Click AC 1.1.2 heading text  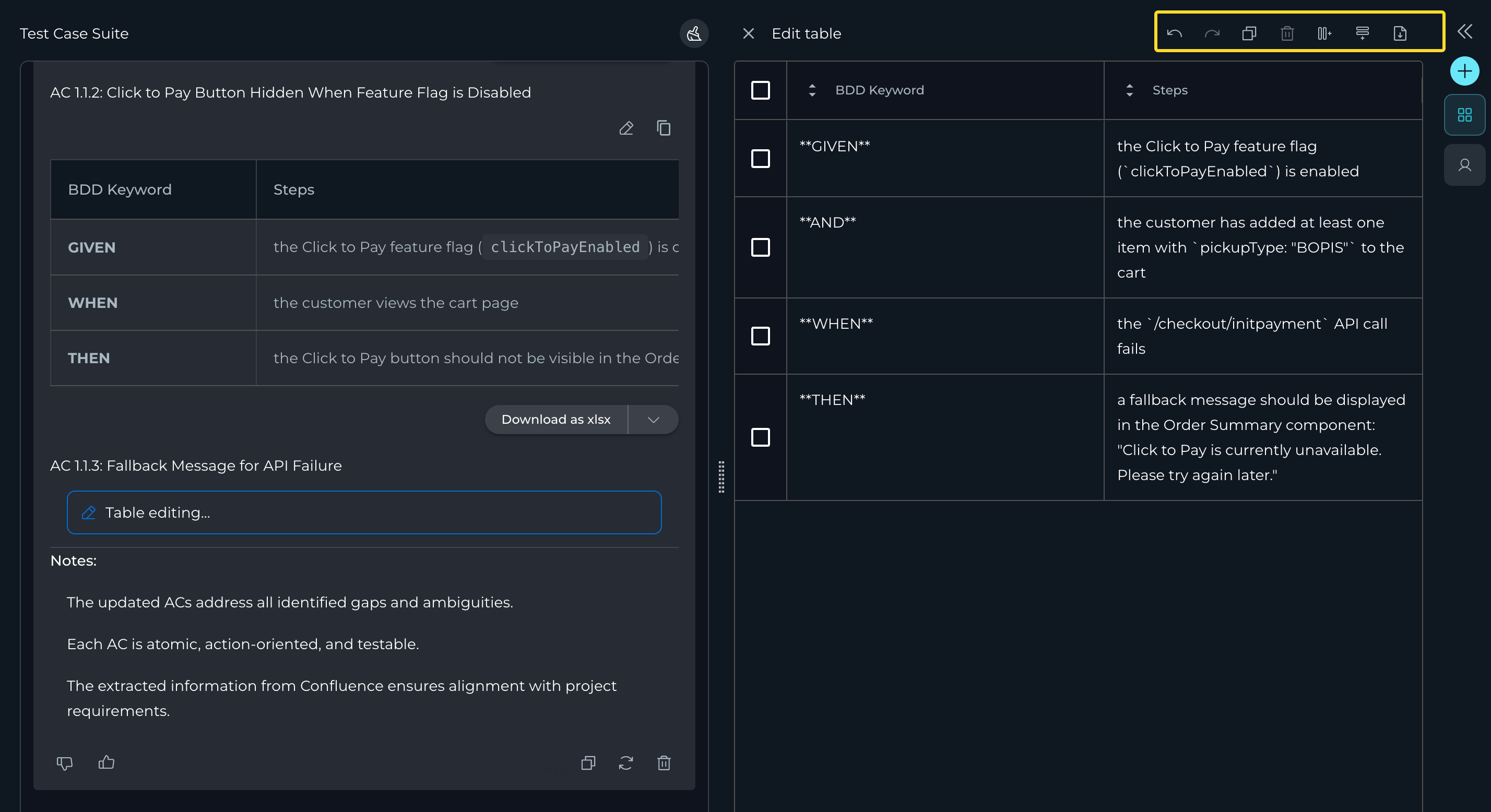coord(291,92)
